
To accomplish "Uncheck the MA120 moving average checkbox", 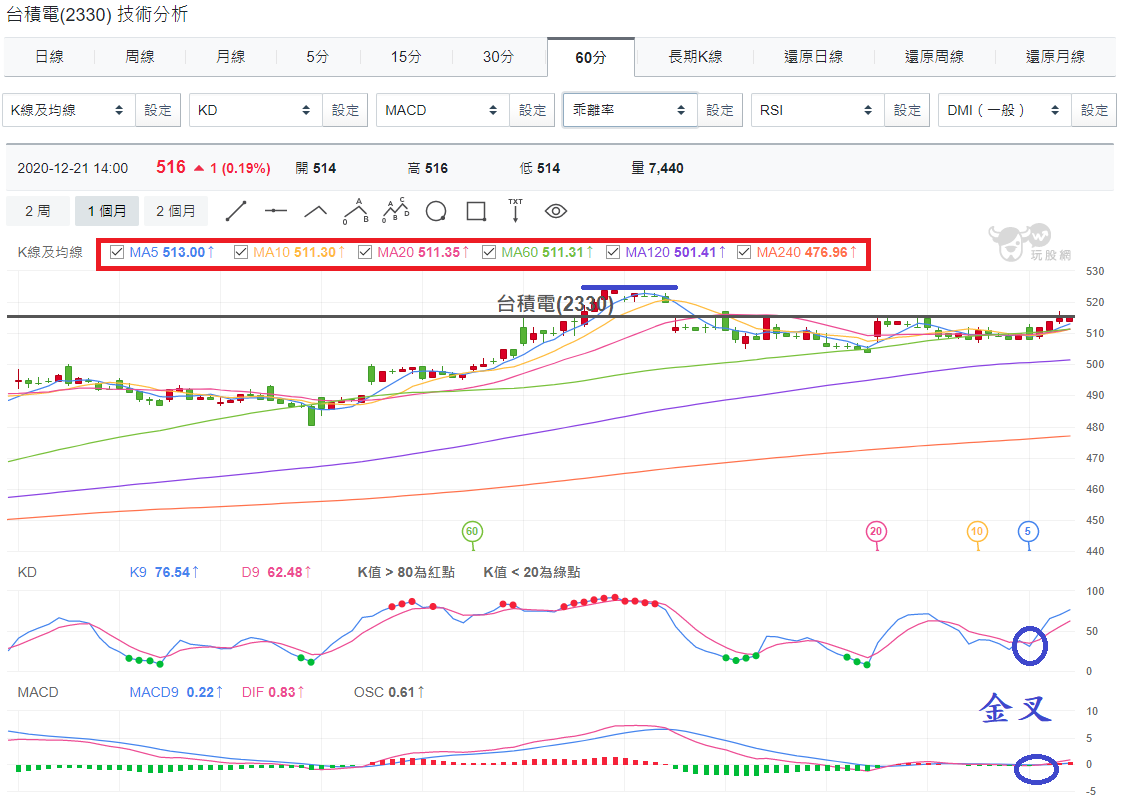I will coord(613,252).
